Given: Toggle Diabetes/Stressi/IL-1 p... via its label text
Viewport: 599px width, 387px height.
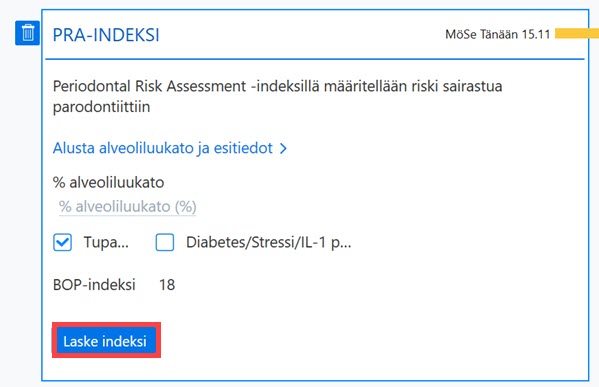Looking at the screenshot, I should (x=268, y=242).
